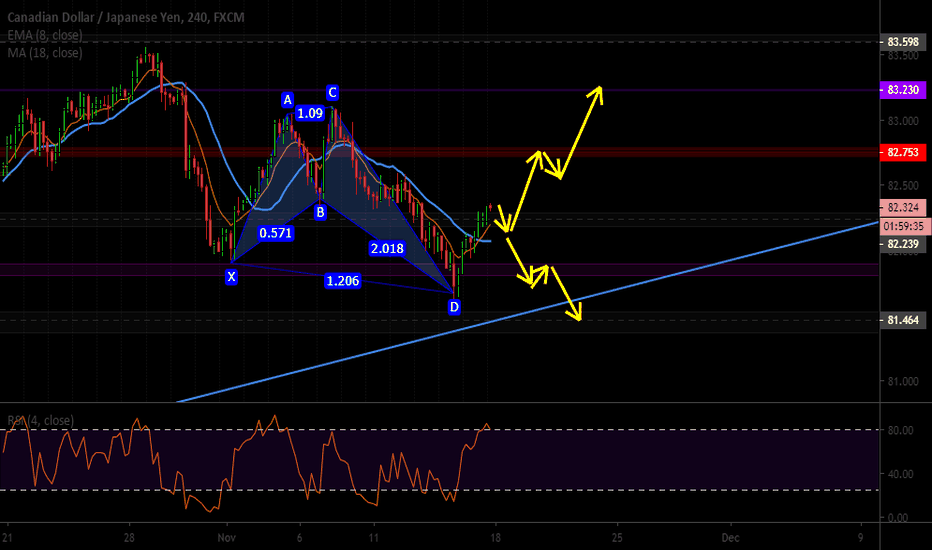Select pattern point C marker
932x550 pixels.
(x=332, y=93)
